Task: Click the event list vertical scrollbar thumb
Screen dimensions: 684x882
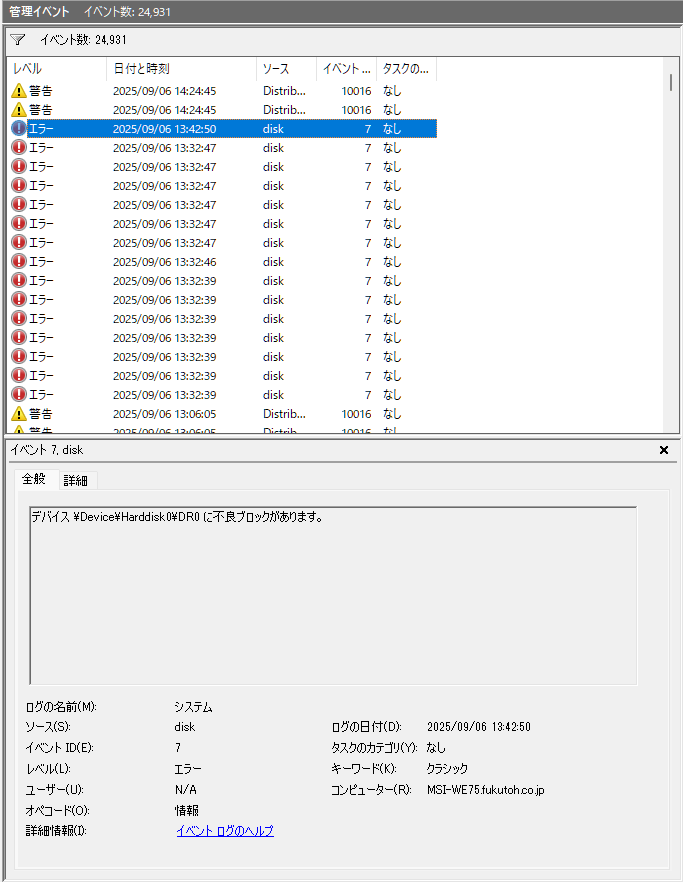Action: coord(671,82)
